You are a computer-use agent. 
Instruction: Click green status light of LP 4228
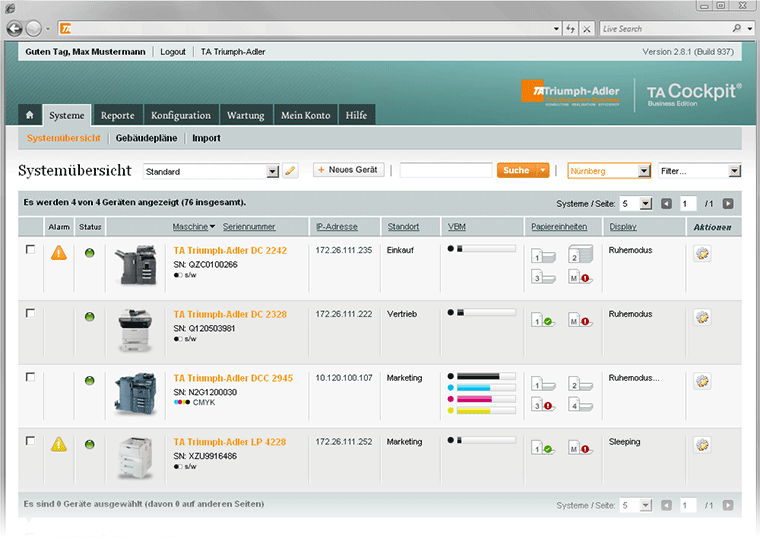[90, 444]
